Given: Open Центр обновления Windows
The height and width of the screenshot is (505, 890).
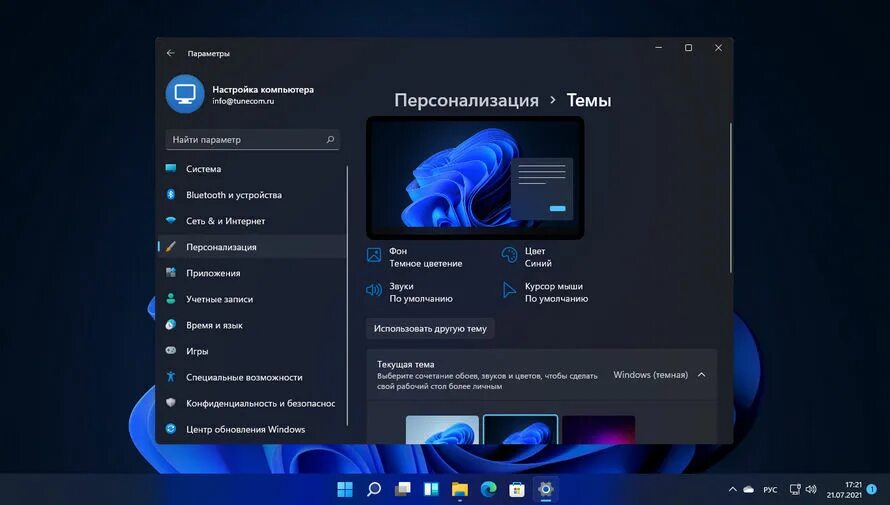Looking at the screenshot, I should click(251, 429).
